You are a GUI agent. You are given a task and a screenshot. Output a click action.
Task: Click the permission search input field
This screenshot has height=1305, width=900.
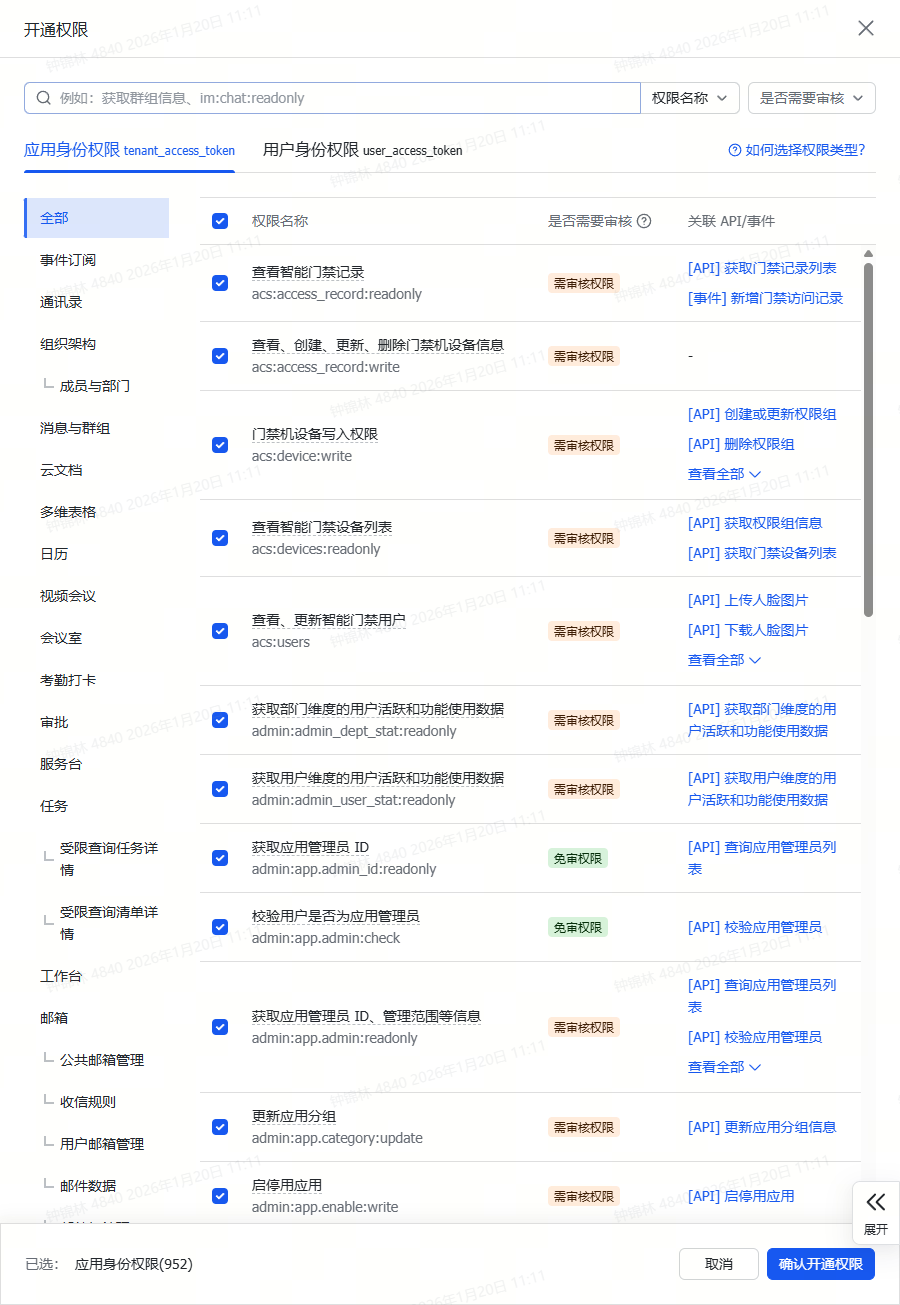pos(340,98)
